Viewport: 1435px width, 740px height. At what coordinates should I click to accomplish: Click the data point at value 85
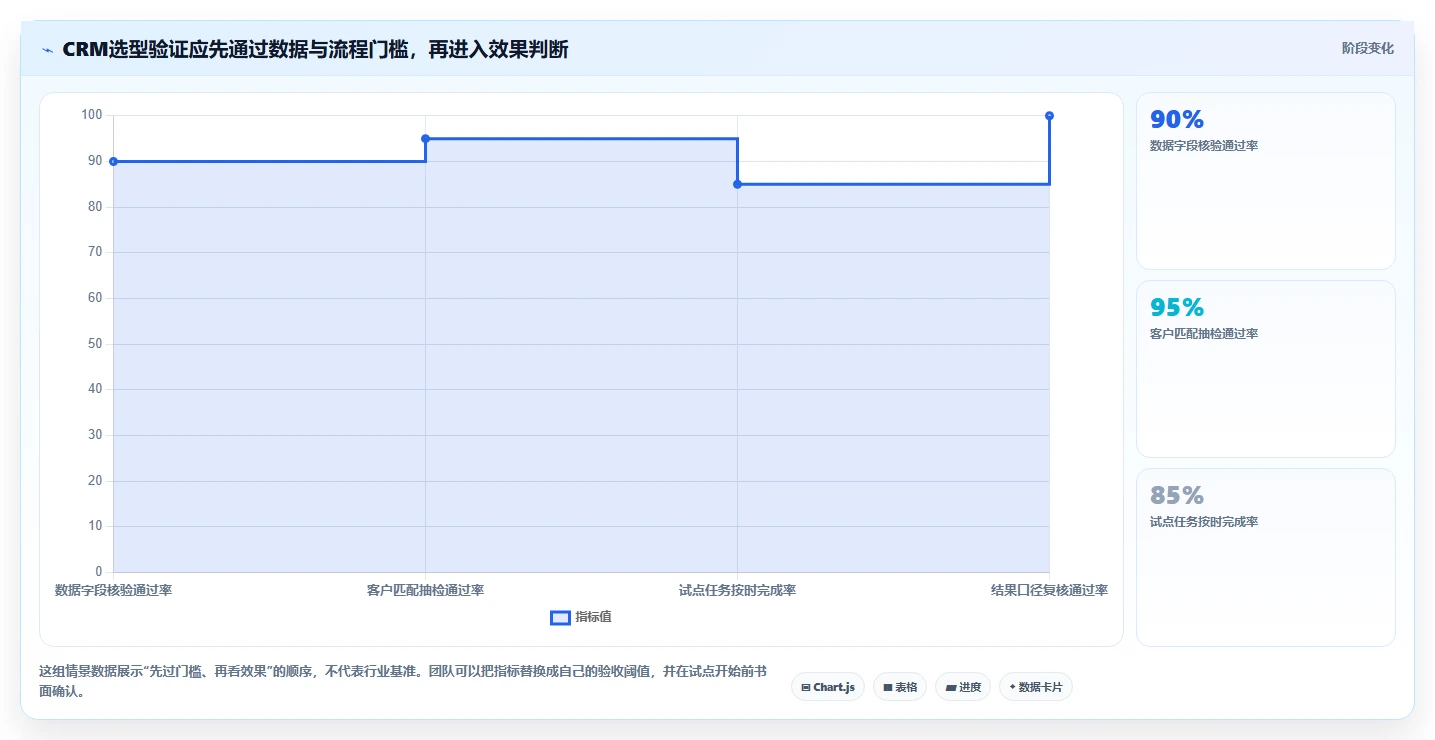(737, 184)
